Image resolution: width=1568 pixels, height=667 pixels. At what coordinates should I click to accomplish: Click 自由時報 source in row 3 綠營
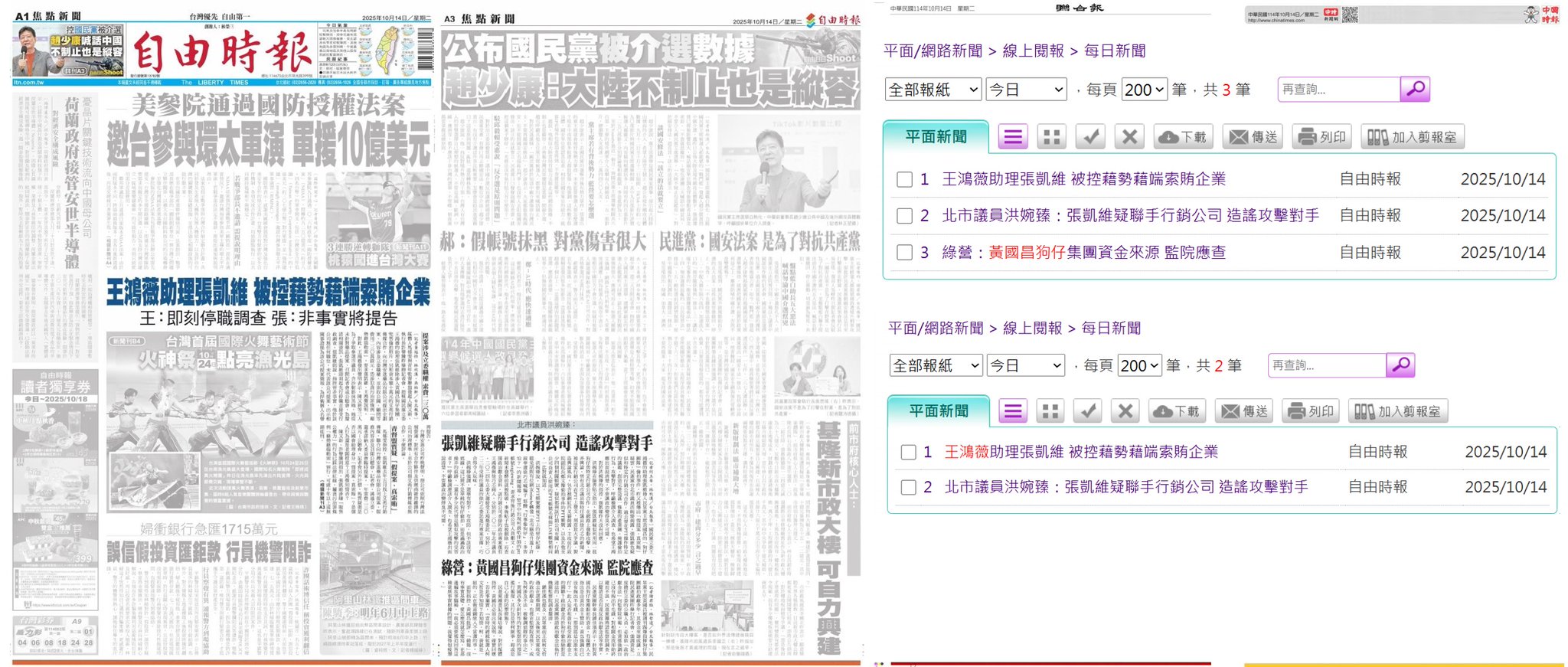click(x=1370, y=253)
